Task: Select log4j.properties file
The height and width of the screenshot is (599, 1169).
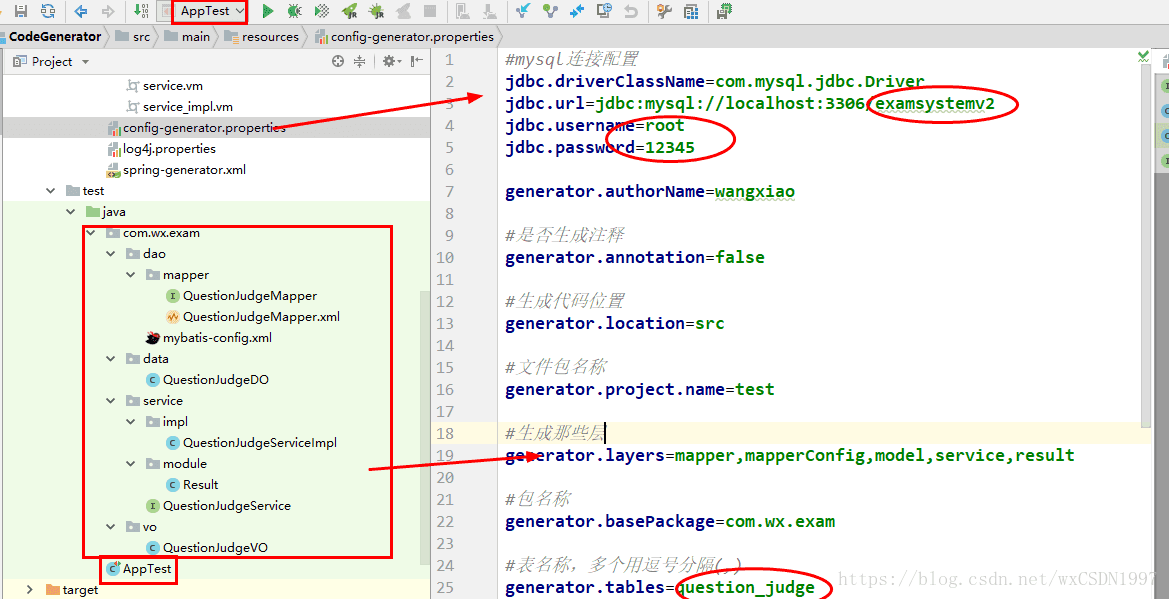Action: [x=162, y=148]
